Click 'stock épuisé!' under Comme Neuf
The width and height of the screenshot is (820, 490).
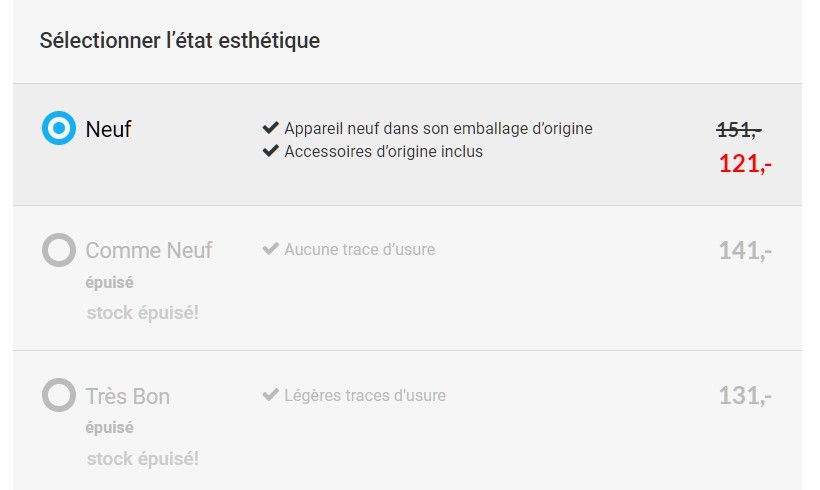pos(142,312)
